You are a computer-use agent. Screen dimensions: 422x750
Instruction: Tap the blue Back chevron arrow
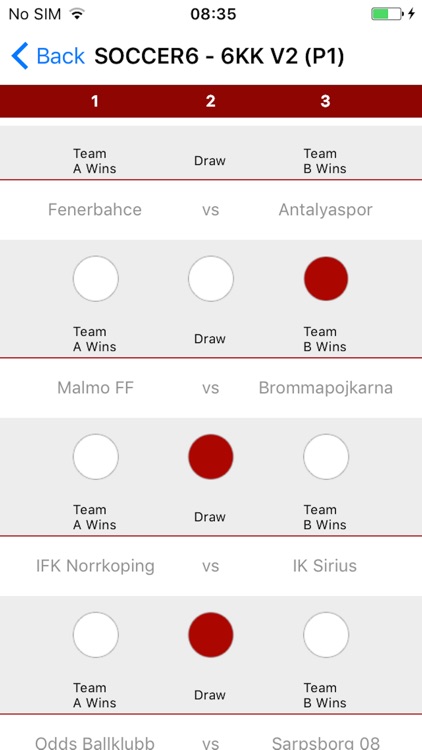20,56
